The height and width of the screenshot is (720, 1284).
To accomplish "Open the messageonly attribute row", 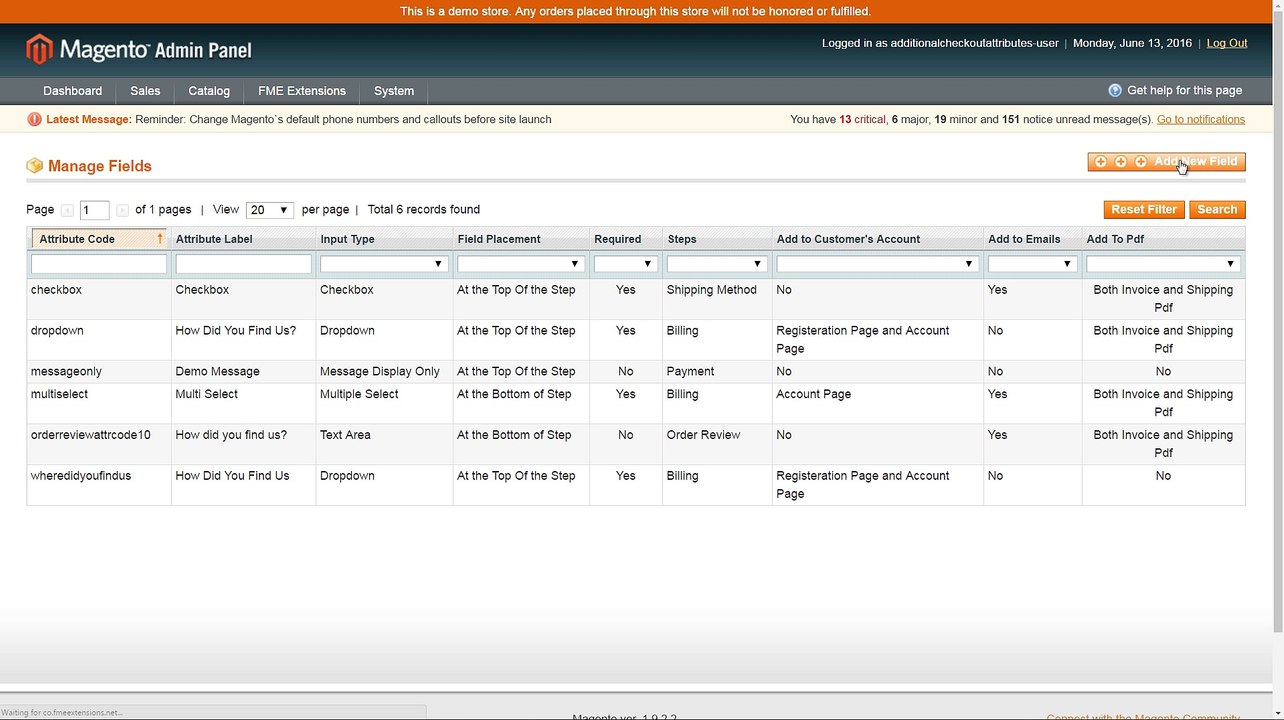I will click(x=636, y=372).
